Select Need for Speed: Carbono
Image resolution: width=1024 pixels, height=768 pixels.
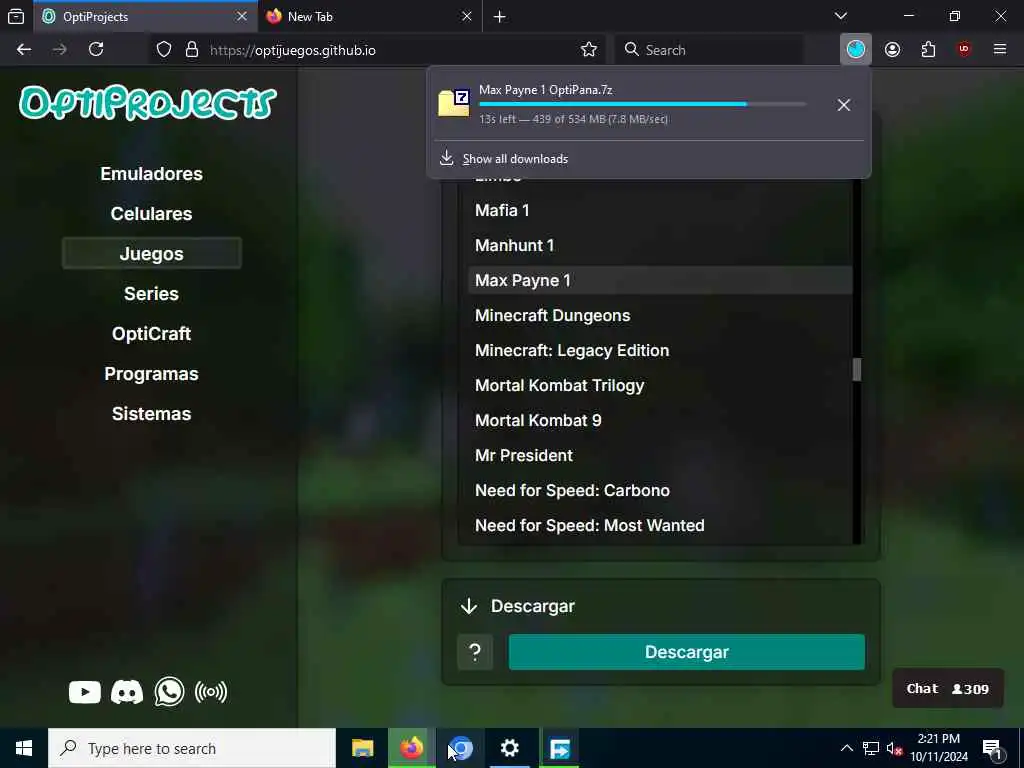coord(660,490)
